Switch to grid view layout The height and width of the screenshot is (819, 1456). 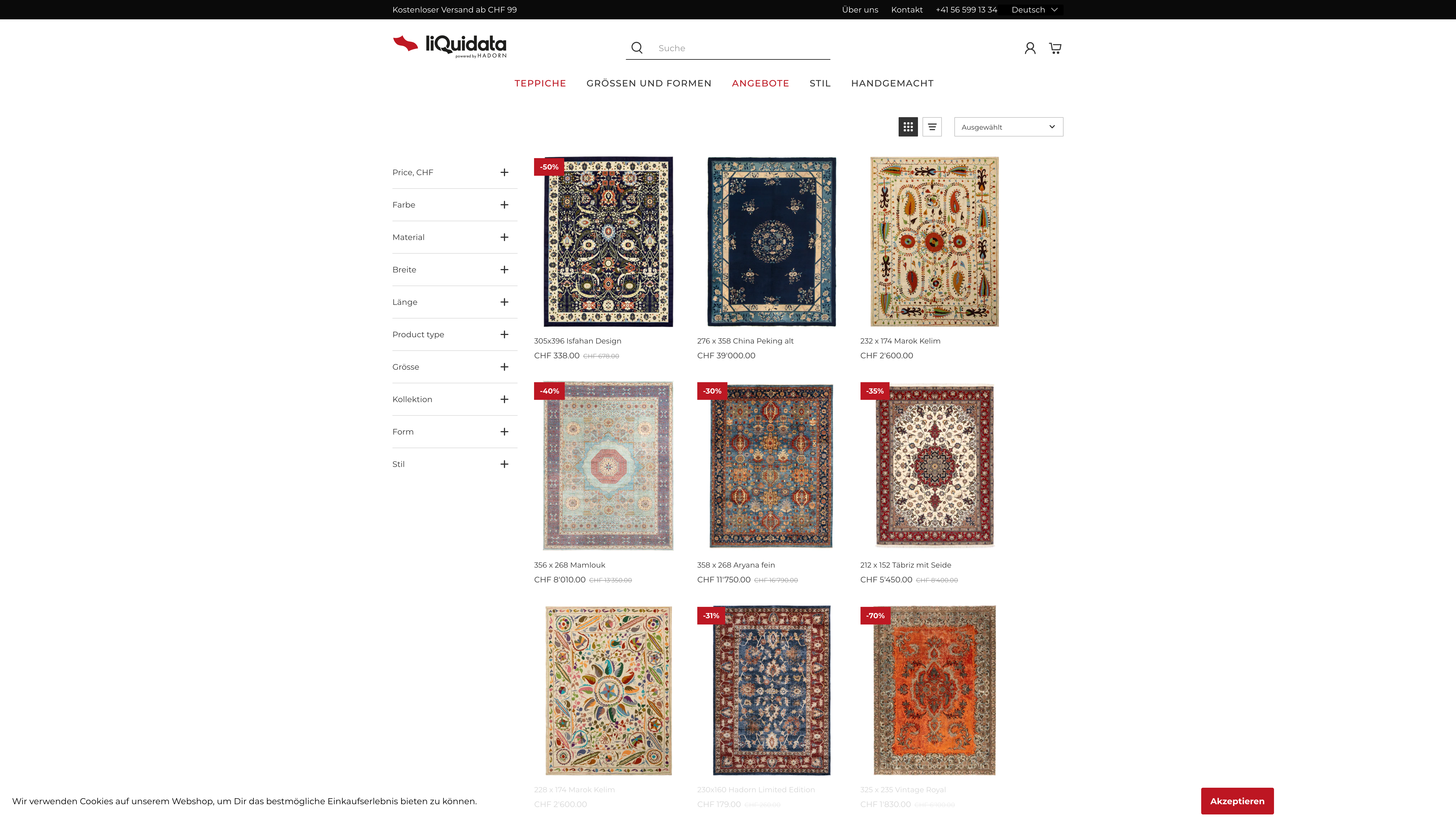pos(908,127)
